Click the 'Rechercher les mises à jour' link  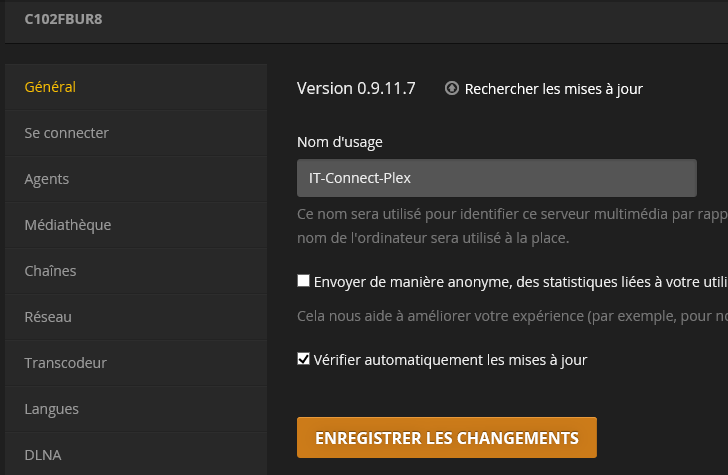click(x=554, y=89)
